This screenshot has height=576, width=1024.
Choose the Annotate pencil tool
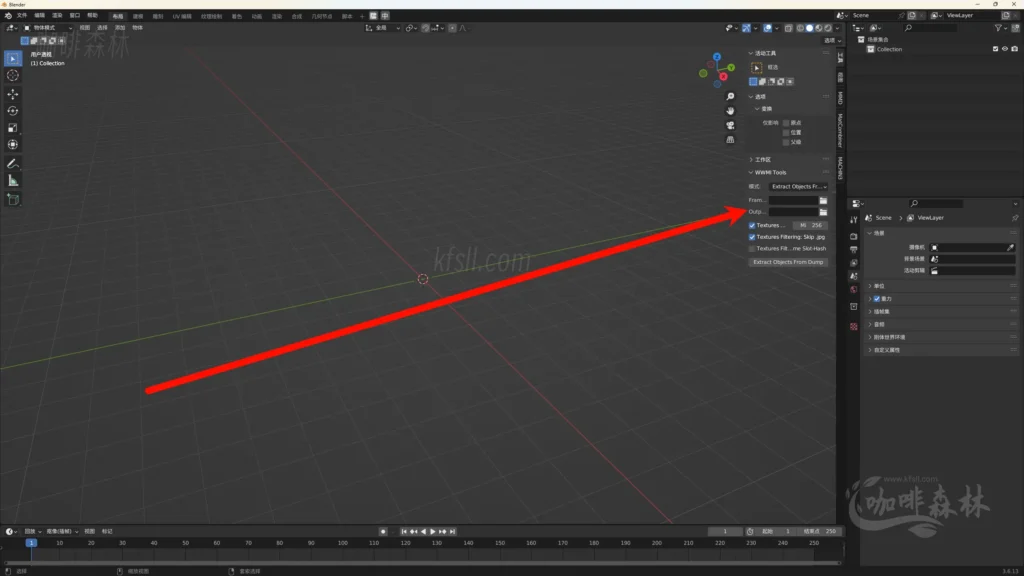[13, 163]
